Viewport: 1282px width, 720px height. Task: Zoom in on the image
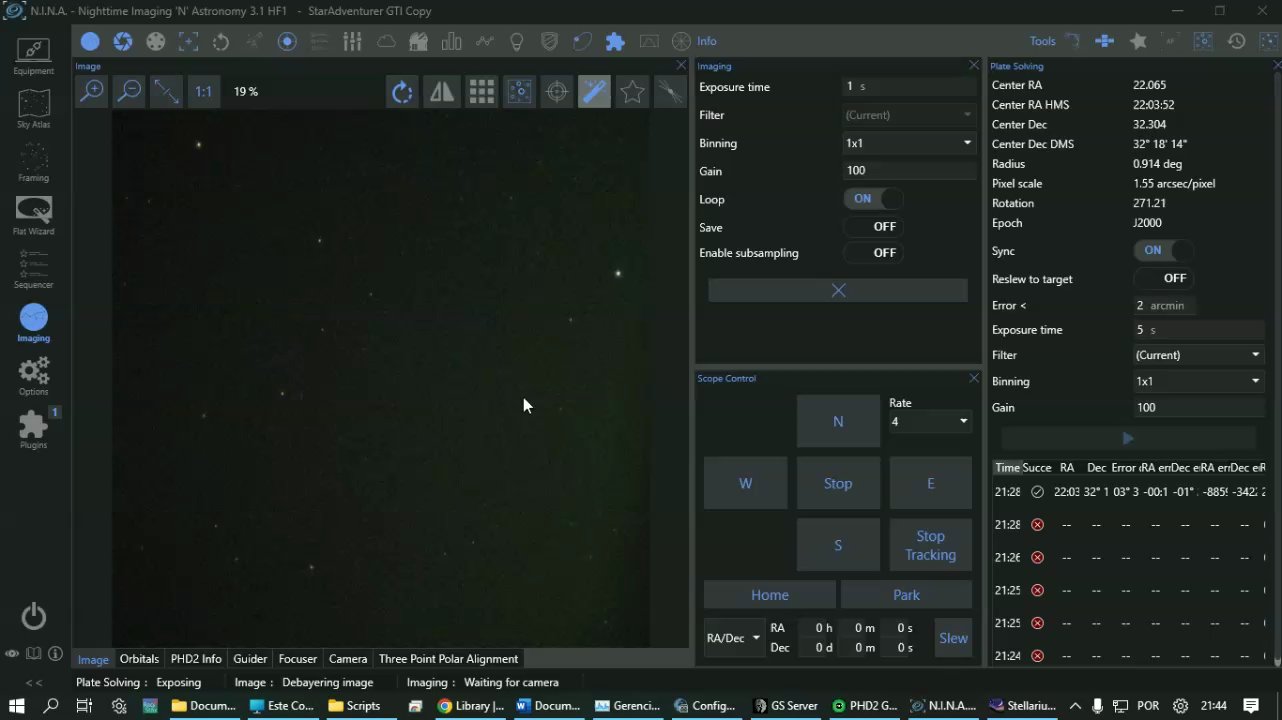coord(92,91)
